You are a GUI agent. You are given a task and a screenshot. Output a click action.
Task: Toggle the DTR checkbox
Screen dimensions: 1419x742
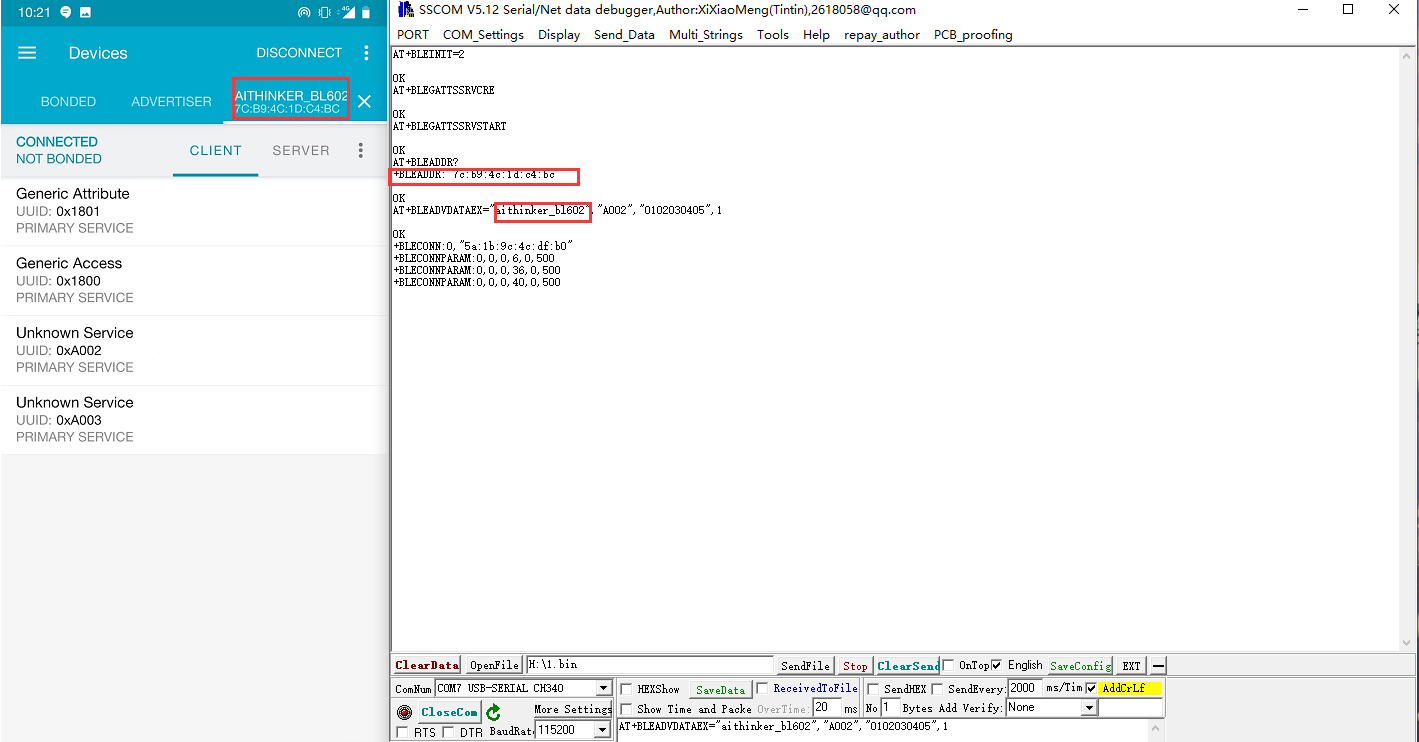(448, 733)
